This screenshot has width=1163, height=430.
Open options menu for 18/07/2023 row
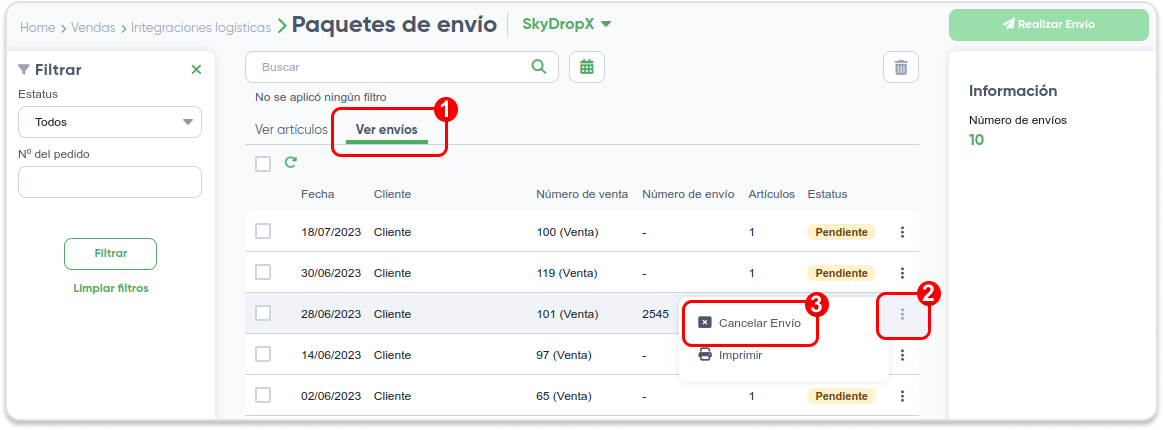pyautogui.click(x=903, y=232)
